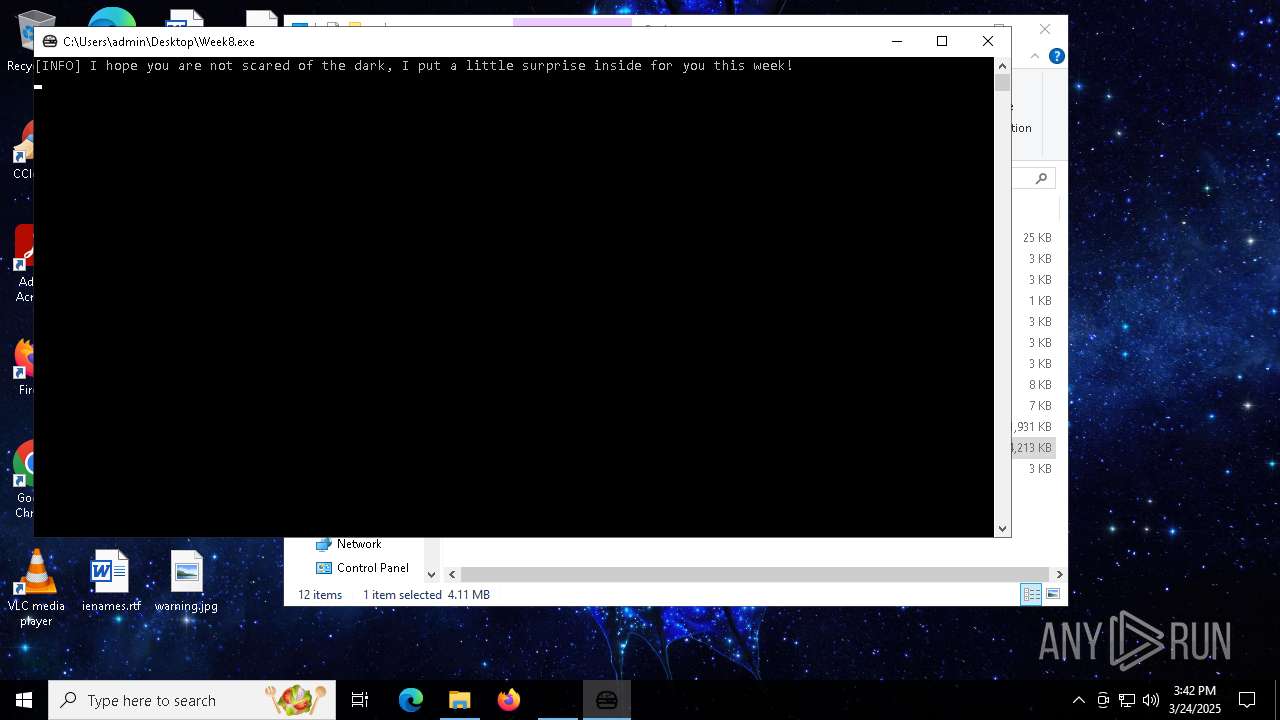The height and width of the screenshot is (720, 1280).
Task: Select VLC media player desktop icon
Action: point(36,589)
